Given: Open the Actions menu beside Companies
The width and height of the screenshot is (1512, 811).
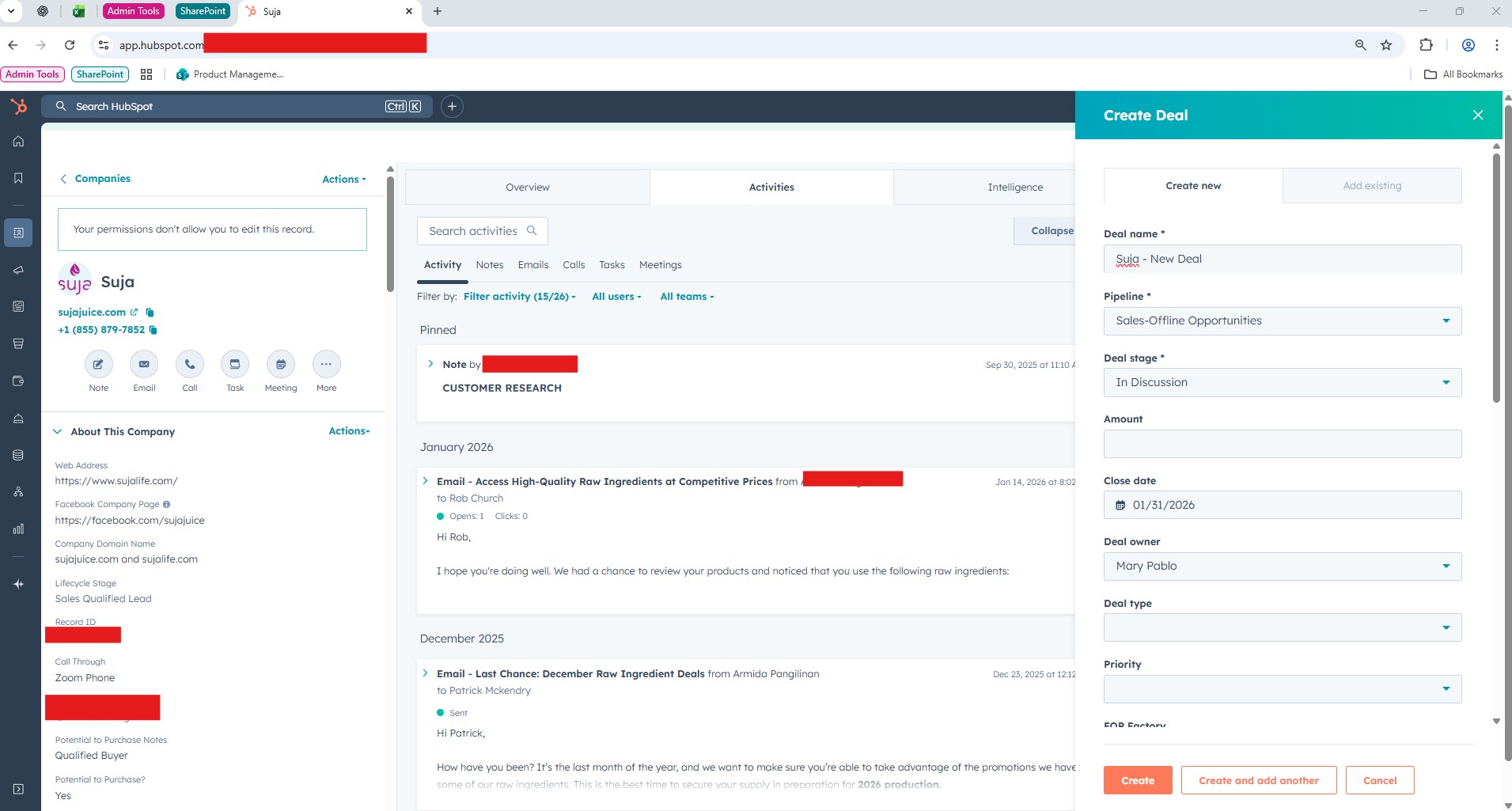Looking at the screenshot, I should [344, 180].
